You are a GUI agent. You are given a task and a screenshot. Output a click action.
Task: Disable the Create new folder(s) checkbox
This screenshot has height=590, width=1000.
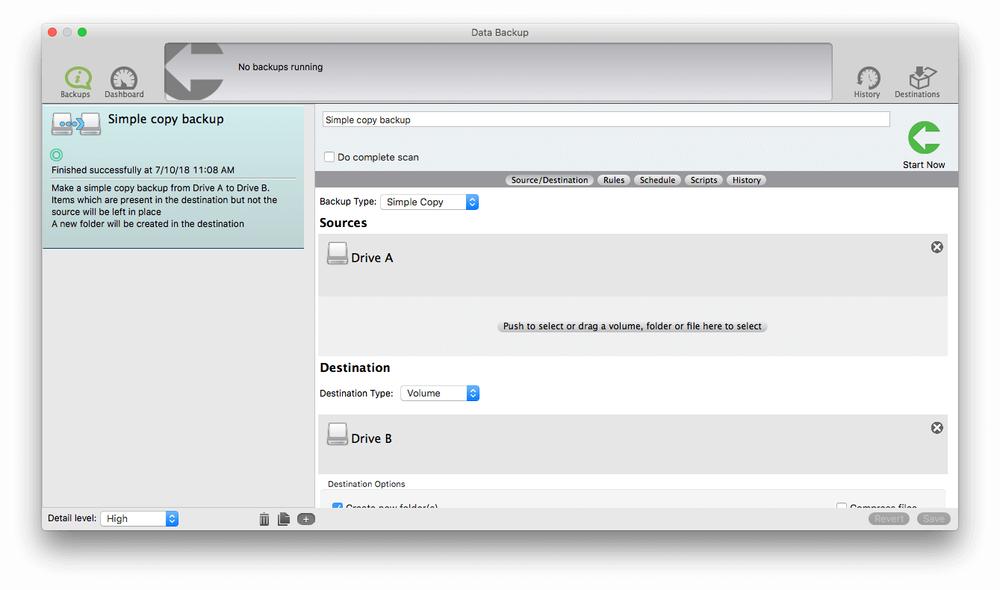338,507
